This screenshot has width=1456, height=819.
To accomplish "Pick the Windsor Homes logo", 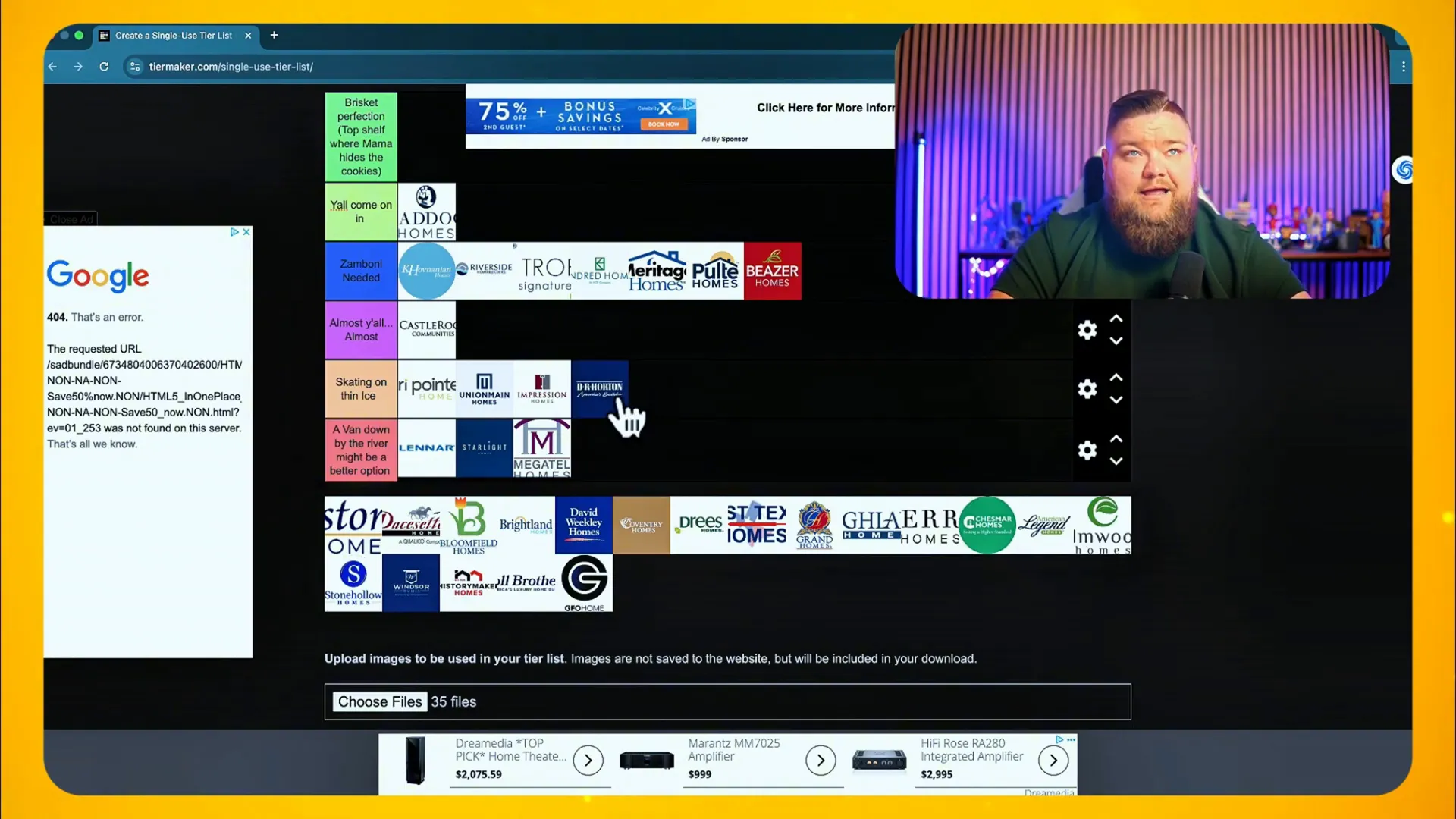I will pyautogui.click(x=411, y=583).
